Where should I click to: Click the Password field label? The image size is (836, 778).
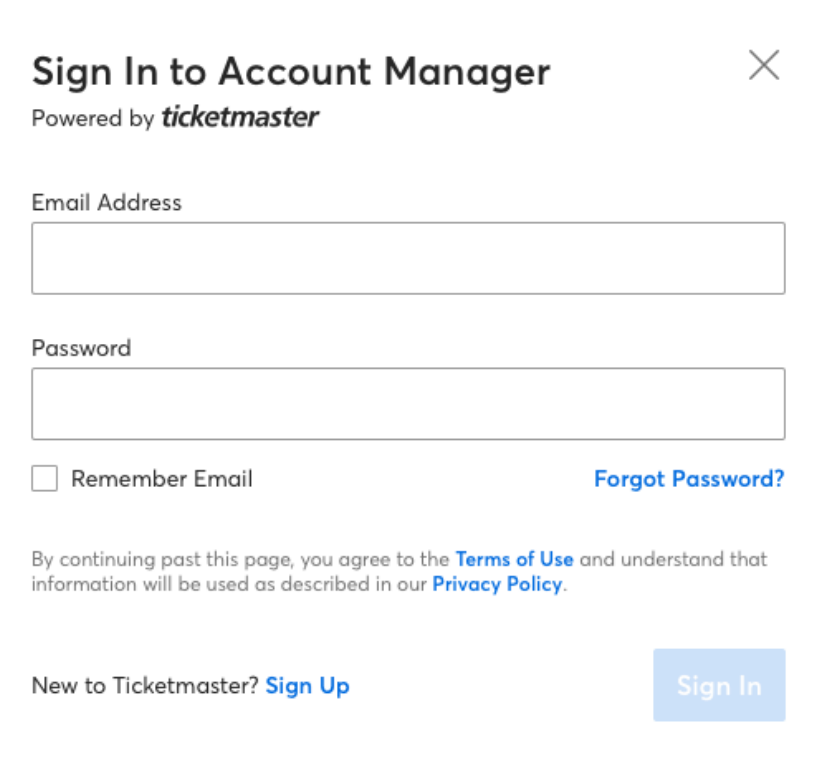[81, 349]
